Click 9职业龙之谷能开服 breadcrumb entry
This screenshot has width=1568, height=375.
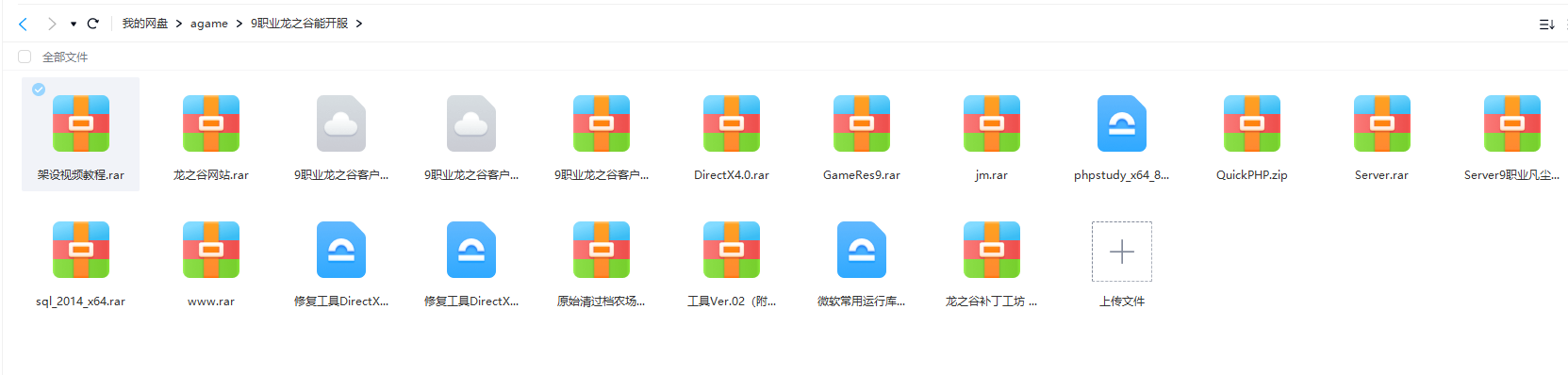(299, 24)
